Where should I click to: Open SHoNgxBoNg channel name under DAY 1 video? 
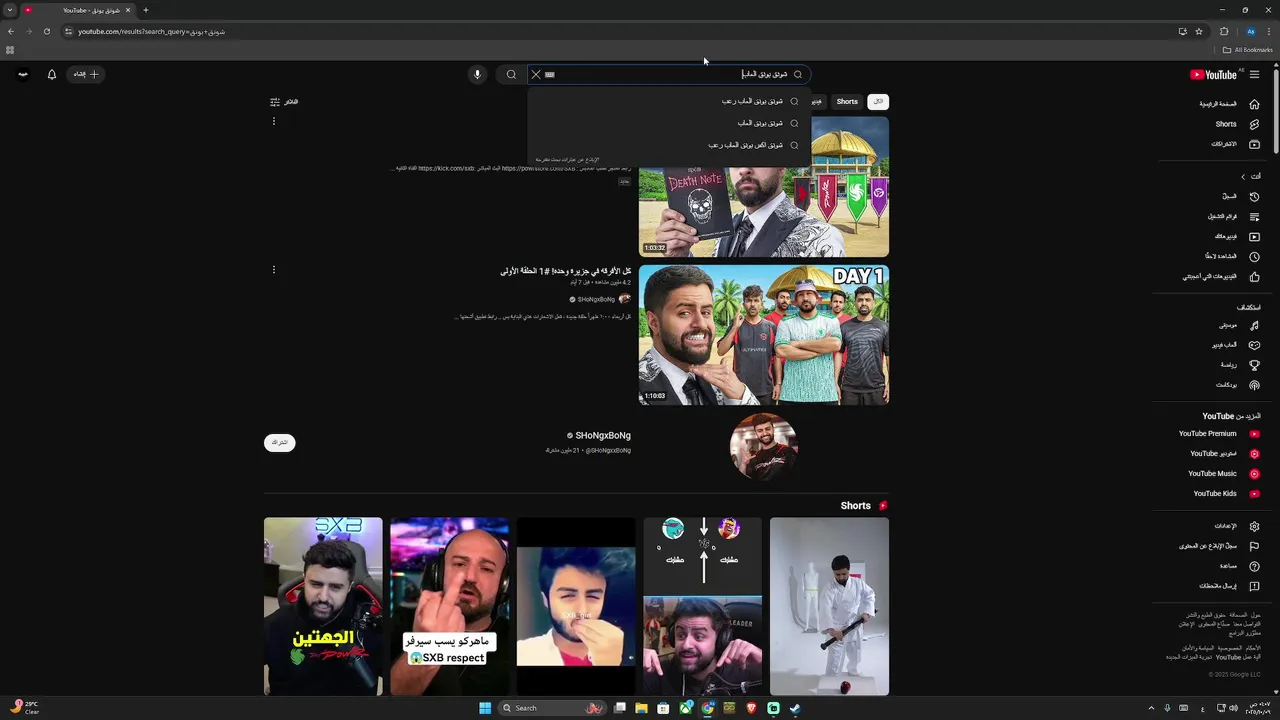click(x=596, y=299)
